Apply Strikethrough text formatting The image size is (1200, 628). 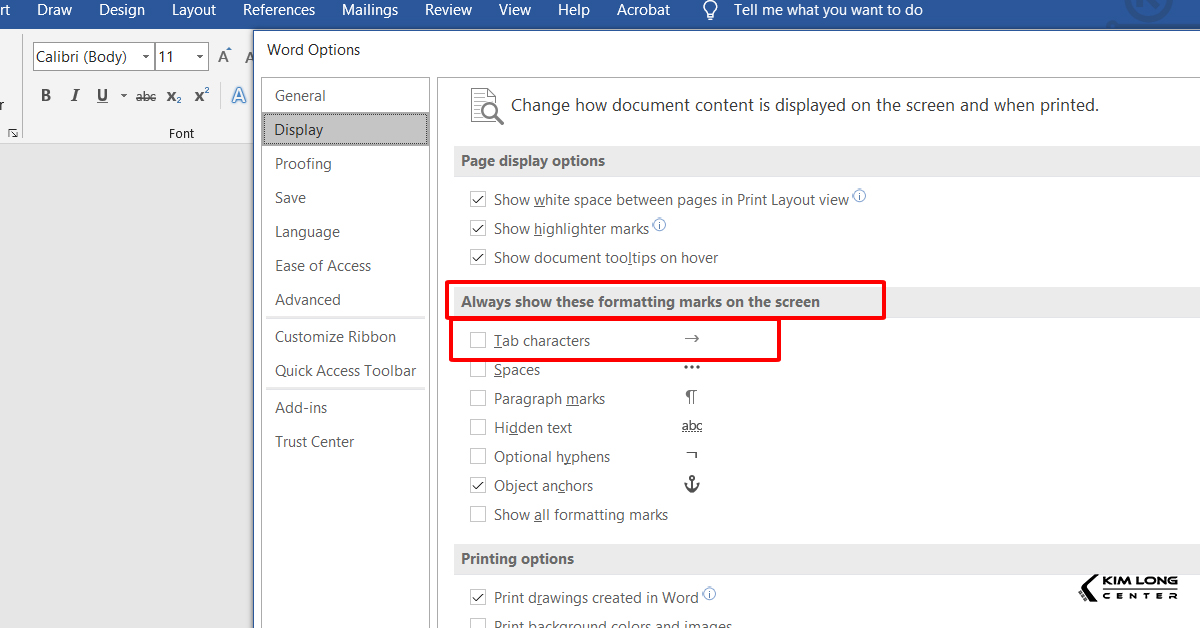pos(146,96)
